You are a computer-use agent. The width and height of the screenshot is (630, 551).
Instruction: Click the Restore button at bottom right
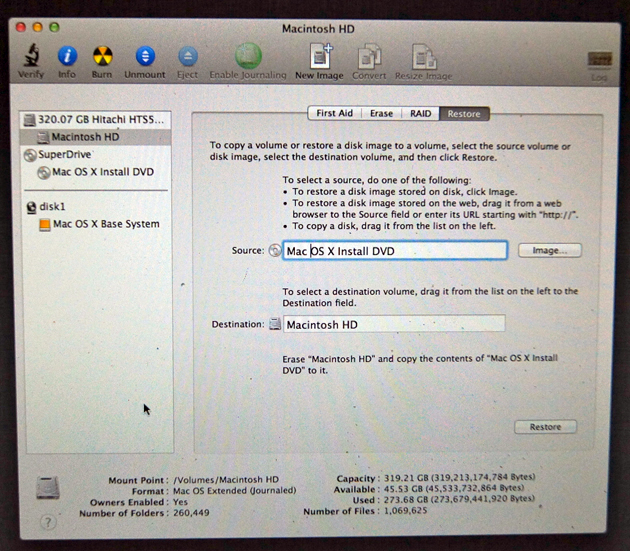(x=545, y=427)
